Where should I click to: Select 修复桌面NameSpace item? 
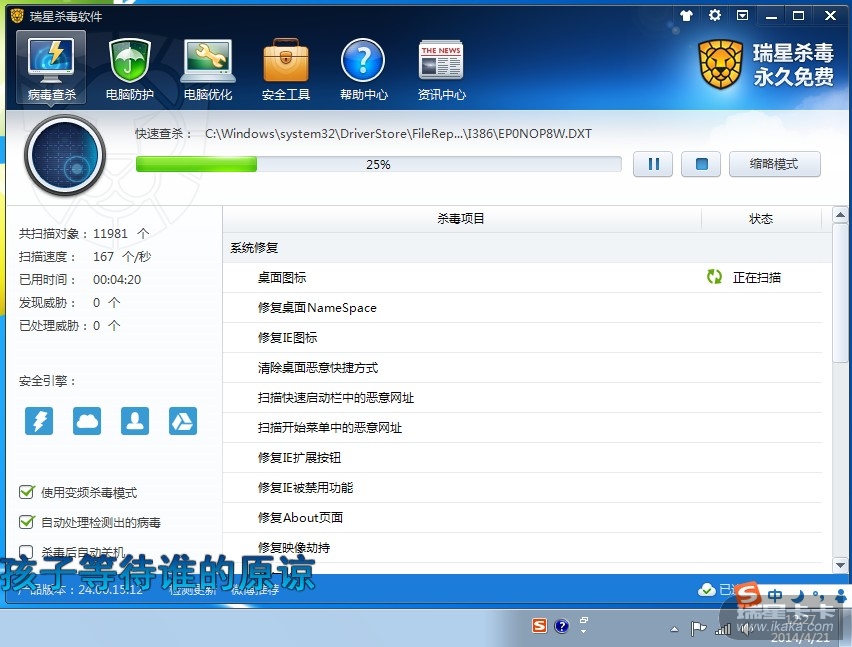coord(523,307)
